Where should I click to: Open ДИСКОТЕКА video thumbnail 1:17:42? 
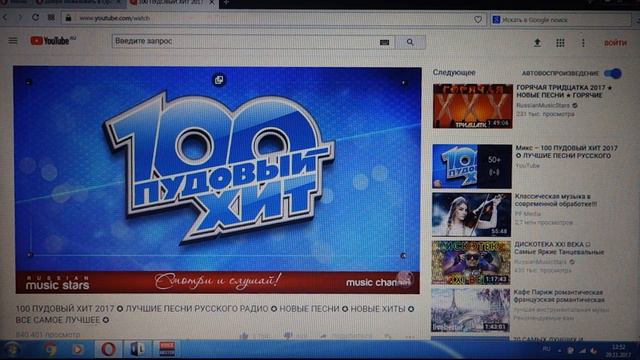[471, 262]
